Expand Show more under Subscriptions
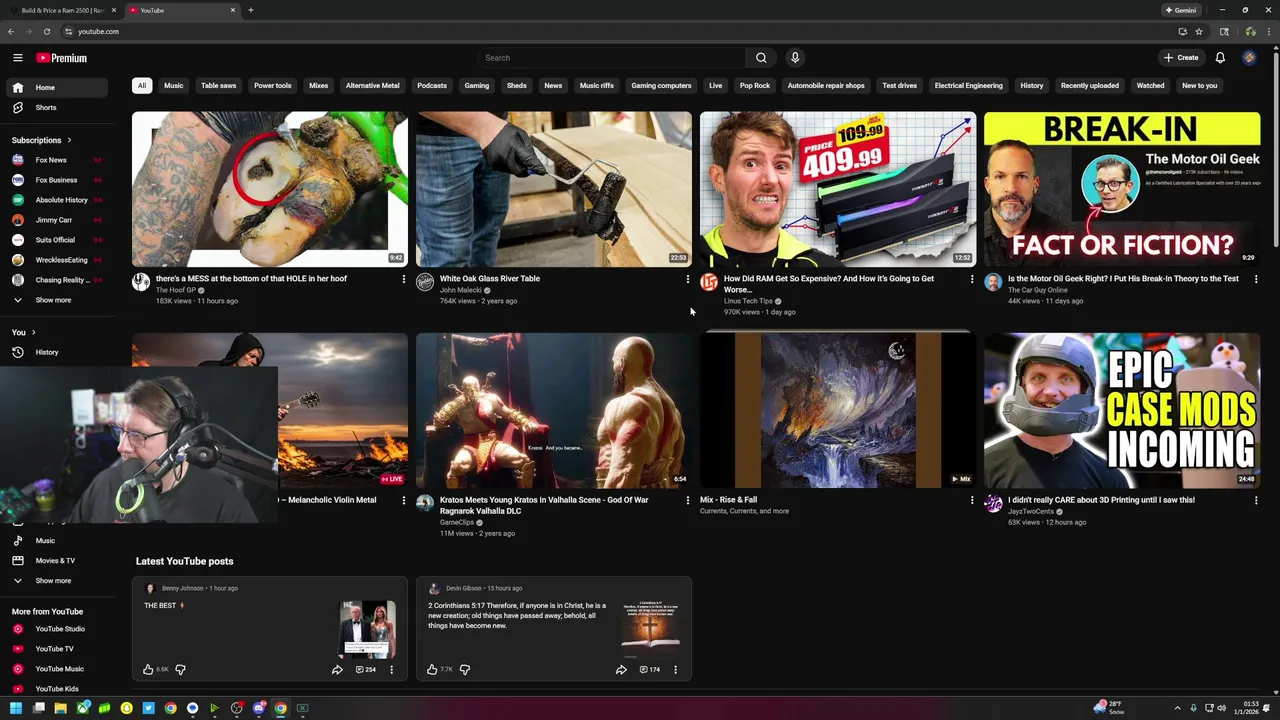 [x=53, y=300]
